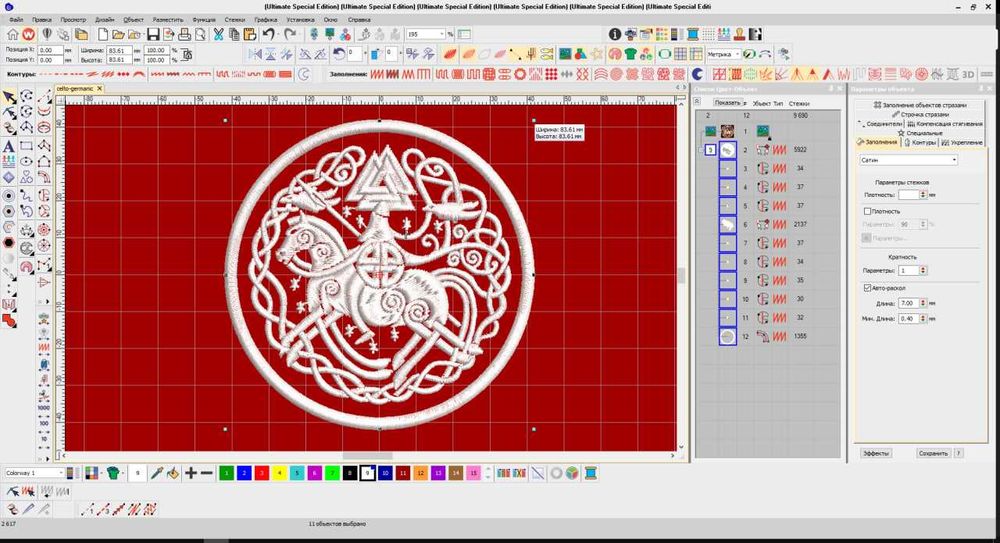Uncheck the Авто-раскол checkbox
This screenshot has width=1000, height=543.
point(867,288)
